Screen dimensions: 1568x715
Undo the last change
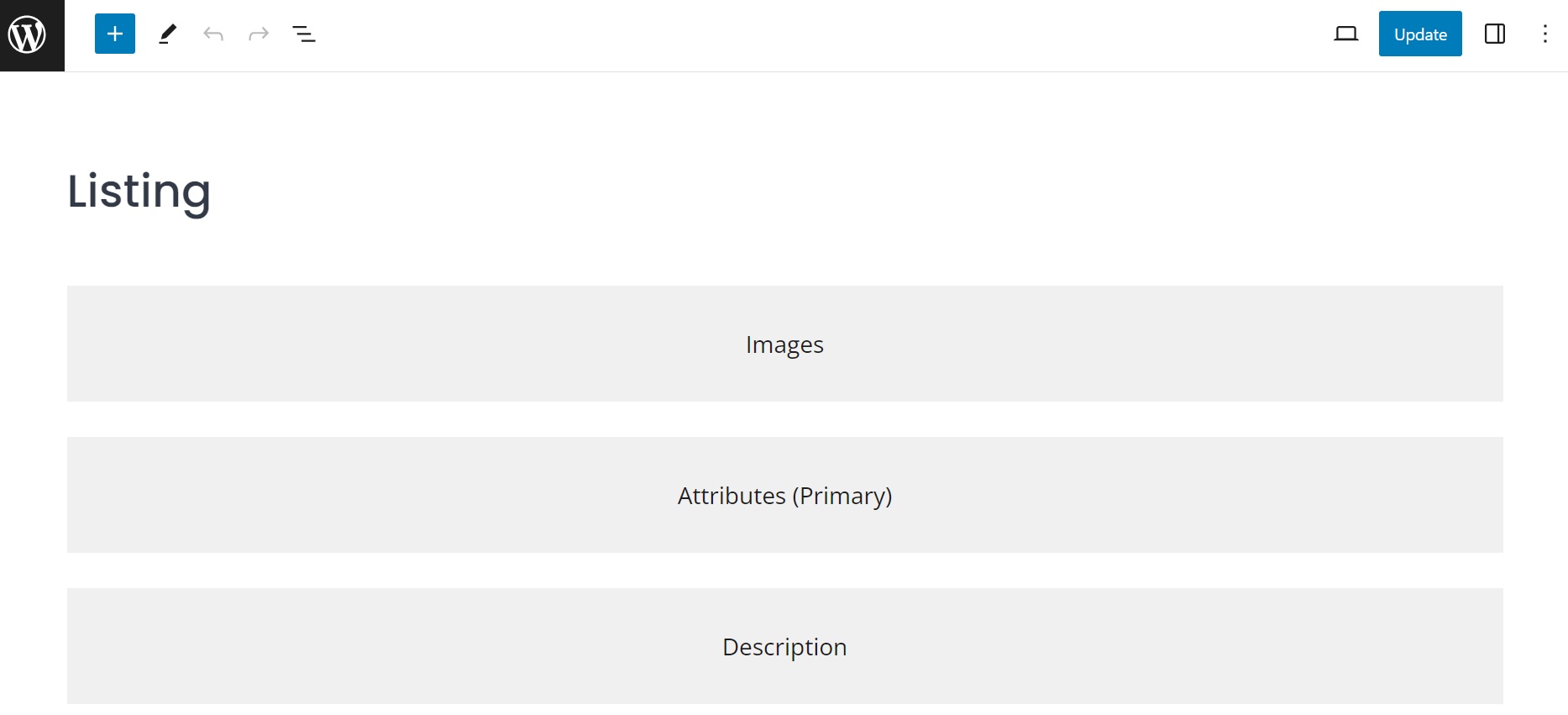click(213, 34)
